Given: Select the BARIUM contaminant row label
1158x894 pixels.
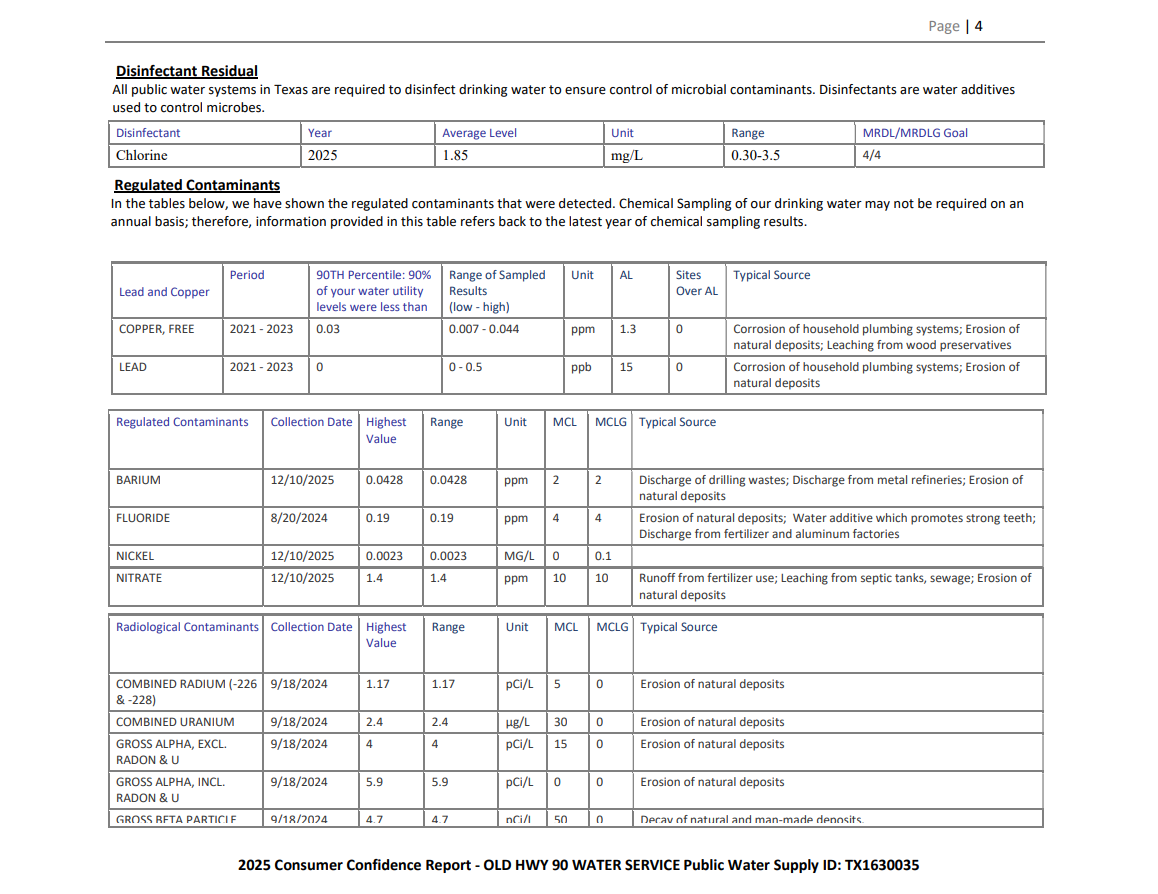Looking at the screenshot, I should pyautogui.click(x=138, y=480).
